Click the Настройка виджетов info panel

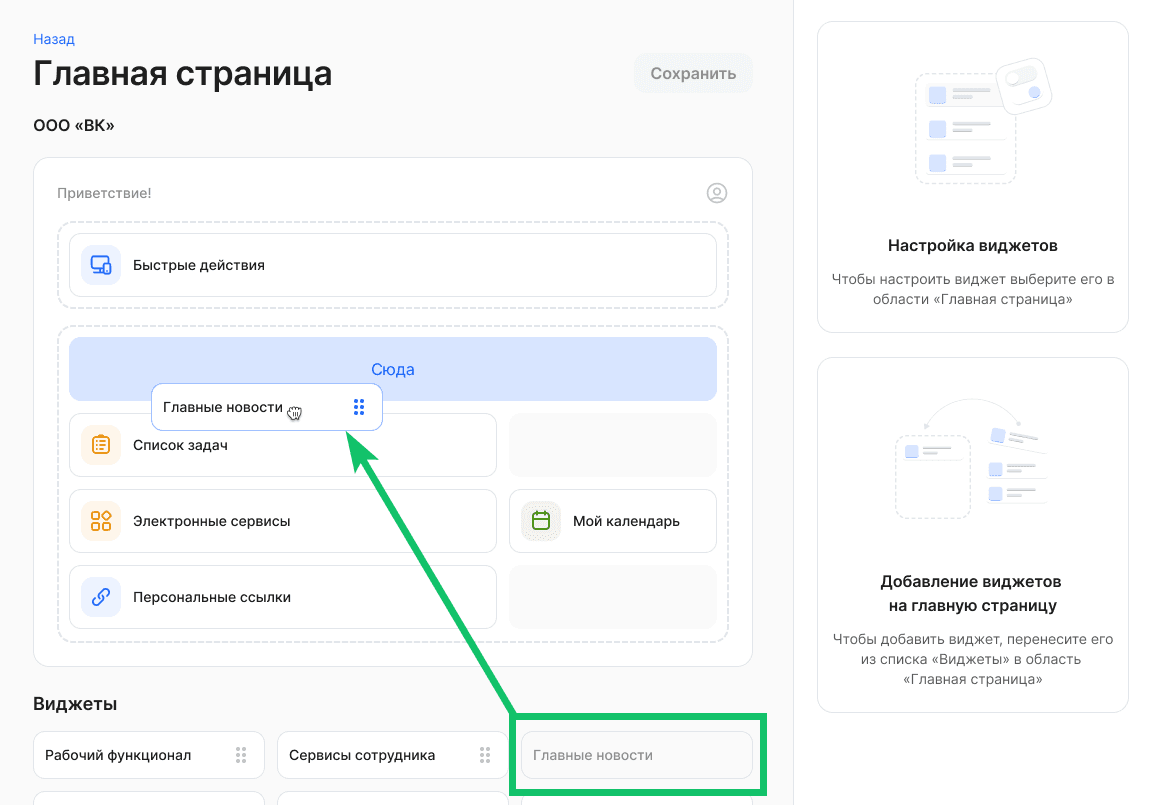[x=972, y=175]
